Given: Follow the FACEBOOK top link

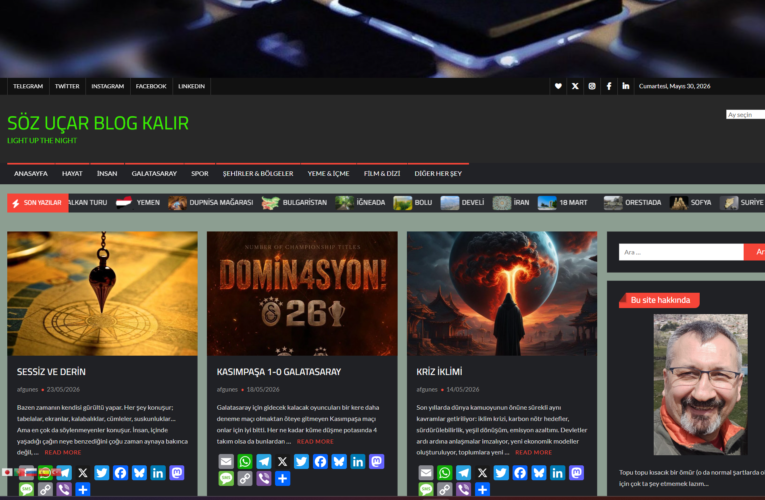Looking at the screenshot, I should click(x=151, y=86).
